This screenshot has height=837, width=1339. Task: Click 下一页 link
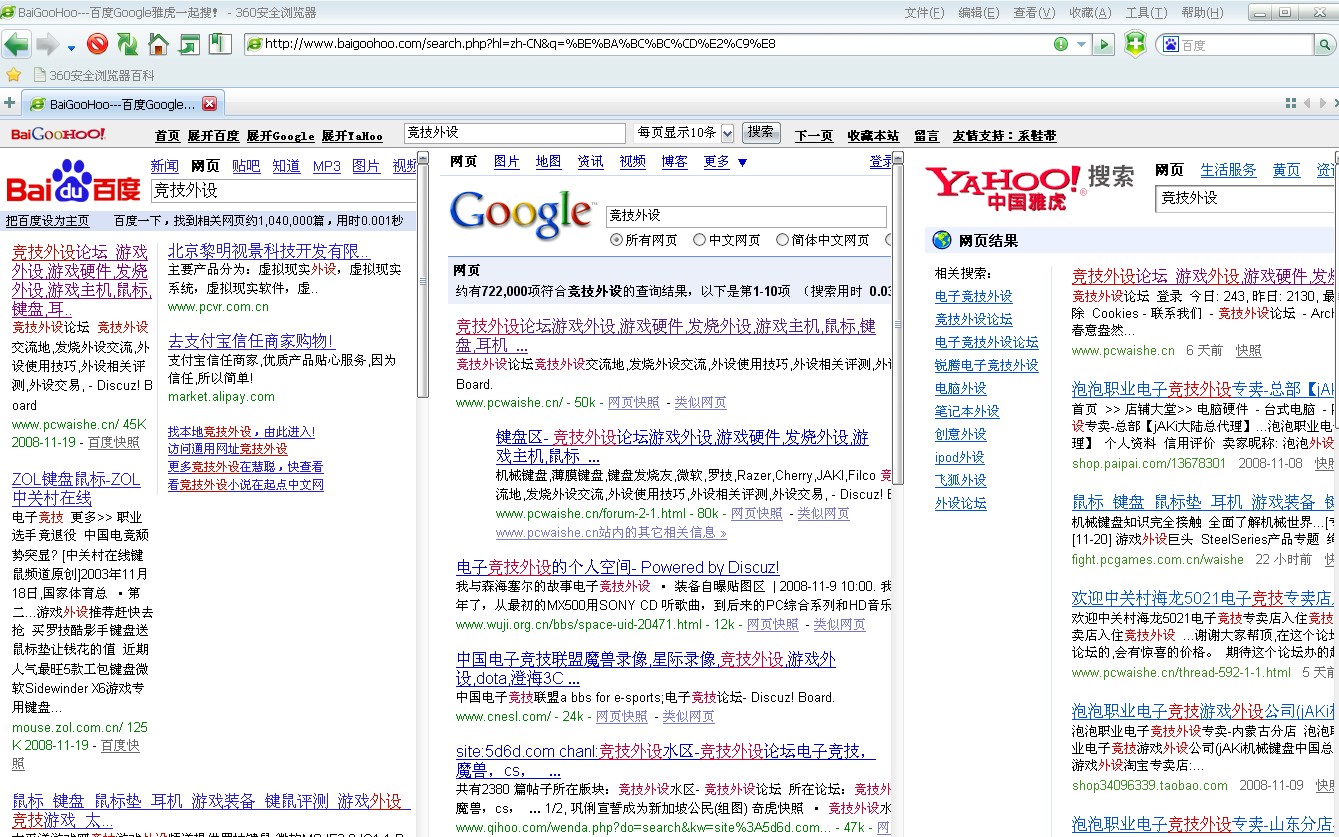click(814, 136)
